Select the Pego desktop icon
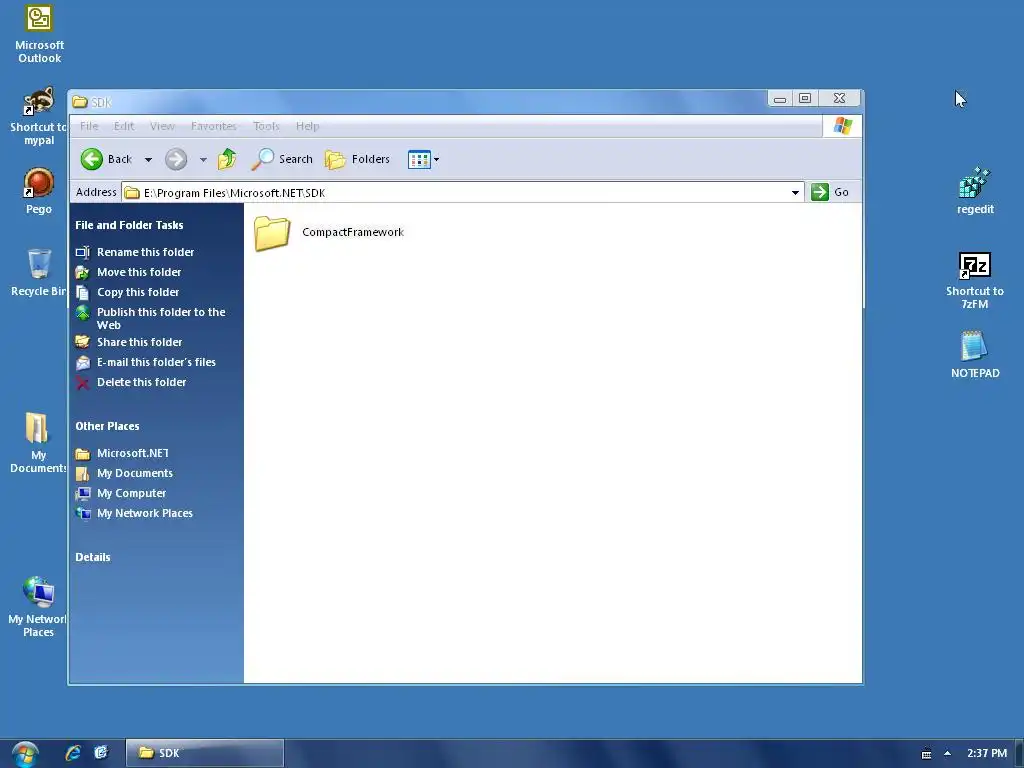 (x=39, y=191)
